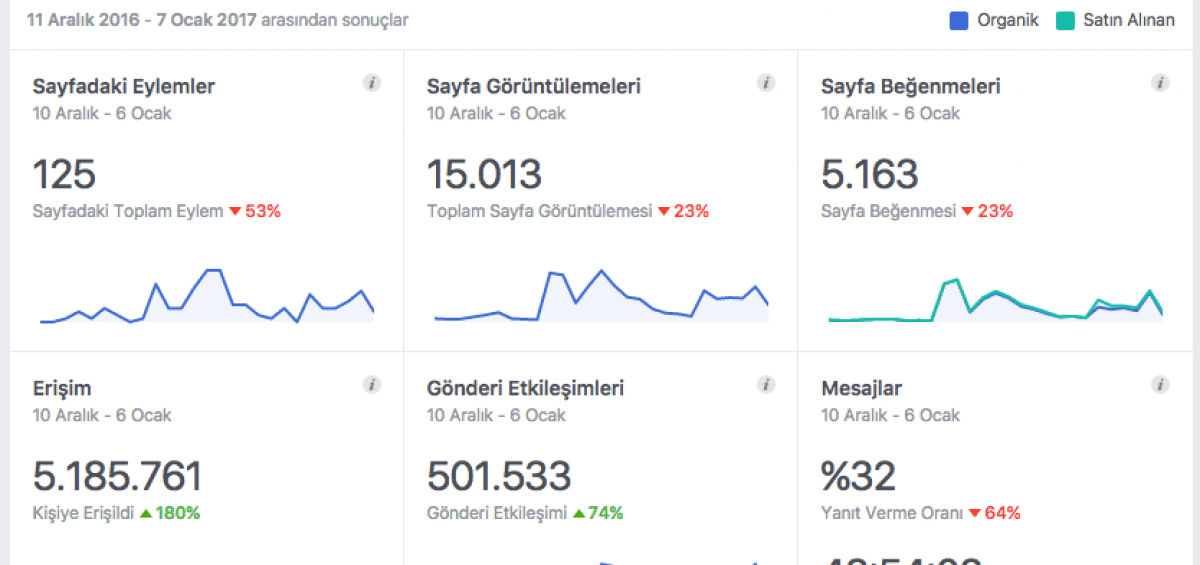Toggle the Satın Alınan legend label

coord(1129,20)
